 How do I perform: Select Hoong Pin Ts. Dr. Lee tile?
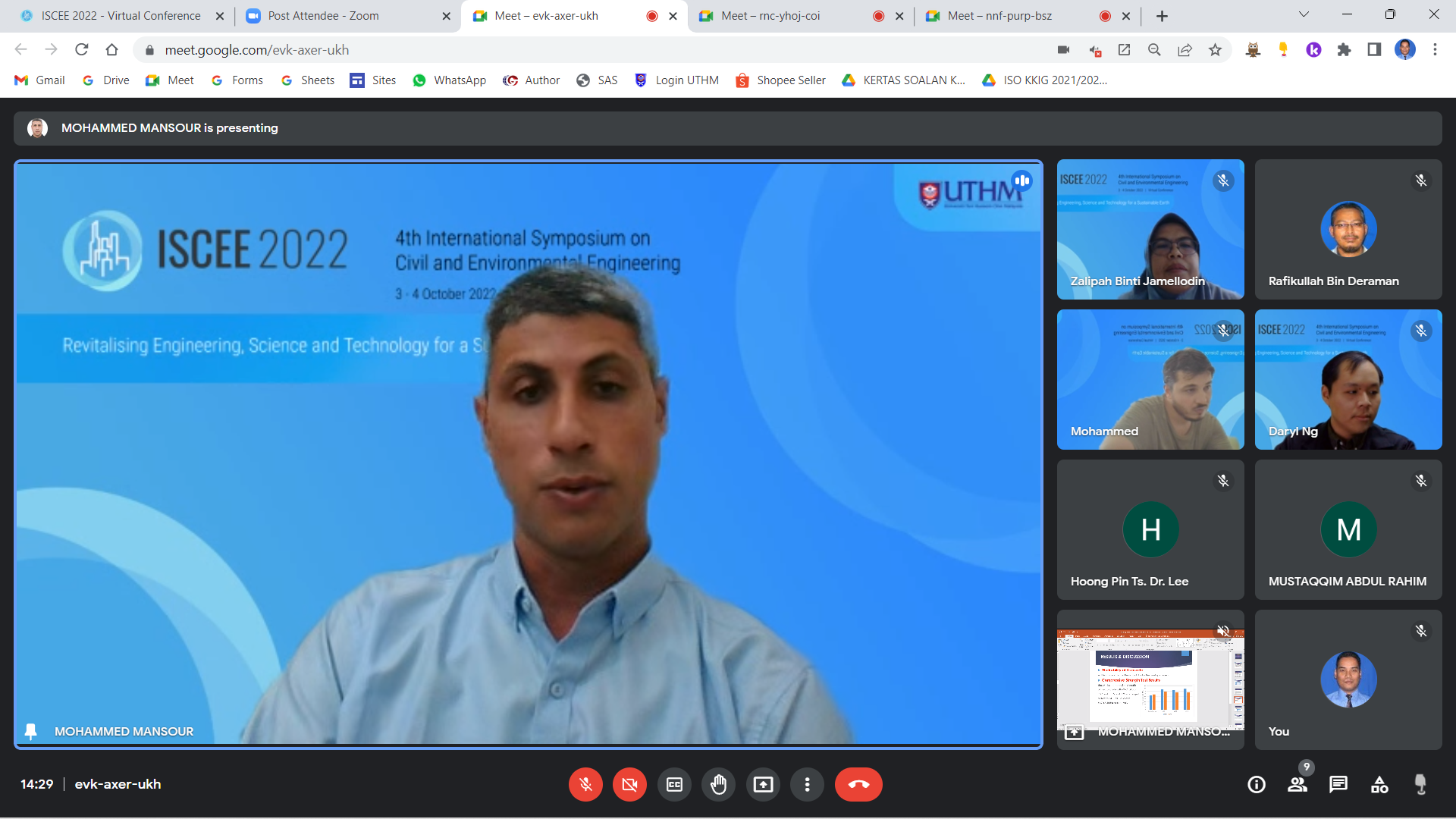1150,529
